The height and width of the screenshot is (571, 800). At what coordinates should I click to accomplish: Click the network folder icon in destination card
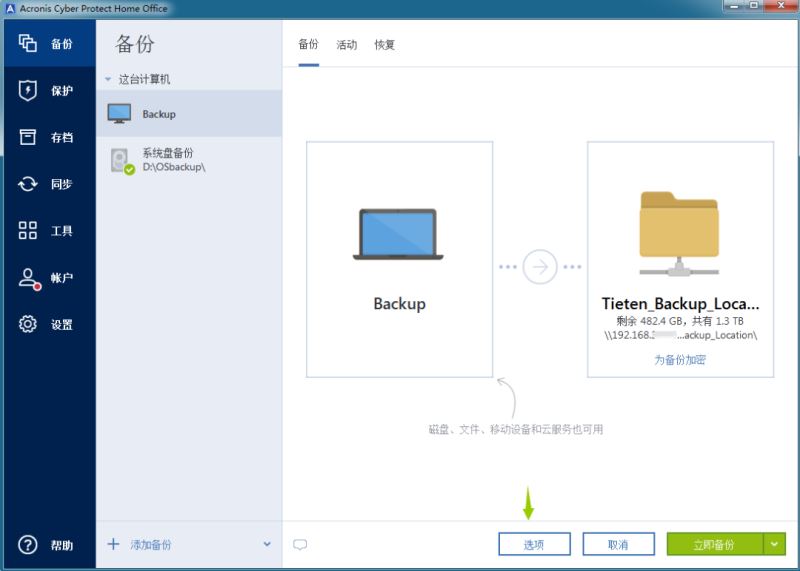click(x=679, y=234)
